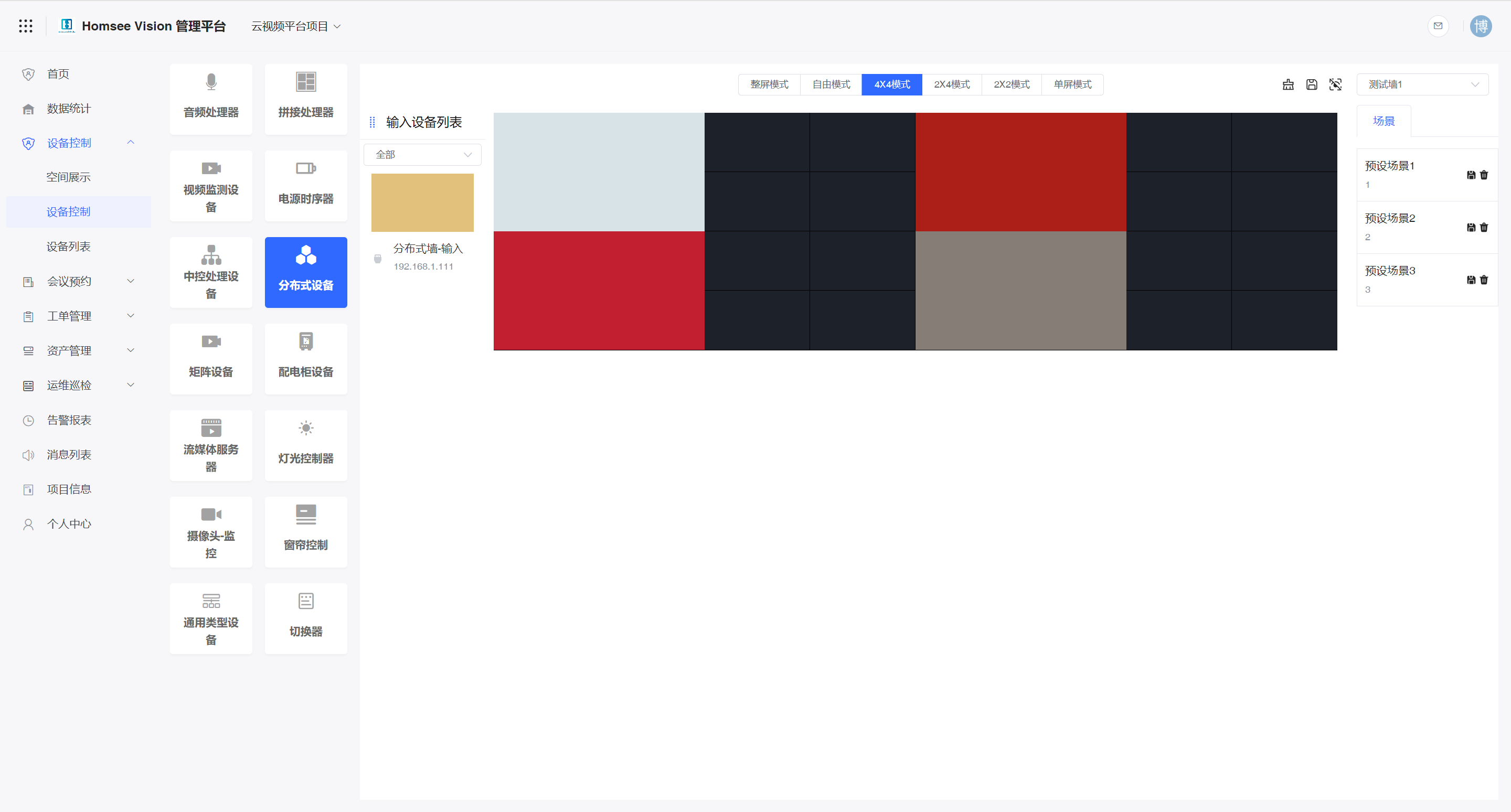1511x812 pixels.
Task: Switch to 整屏模式 tab
Action: click(x=769, y=84)
